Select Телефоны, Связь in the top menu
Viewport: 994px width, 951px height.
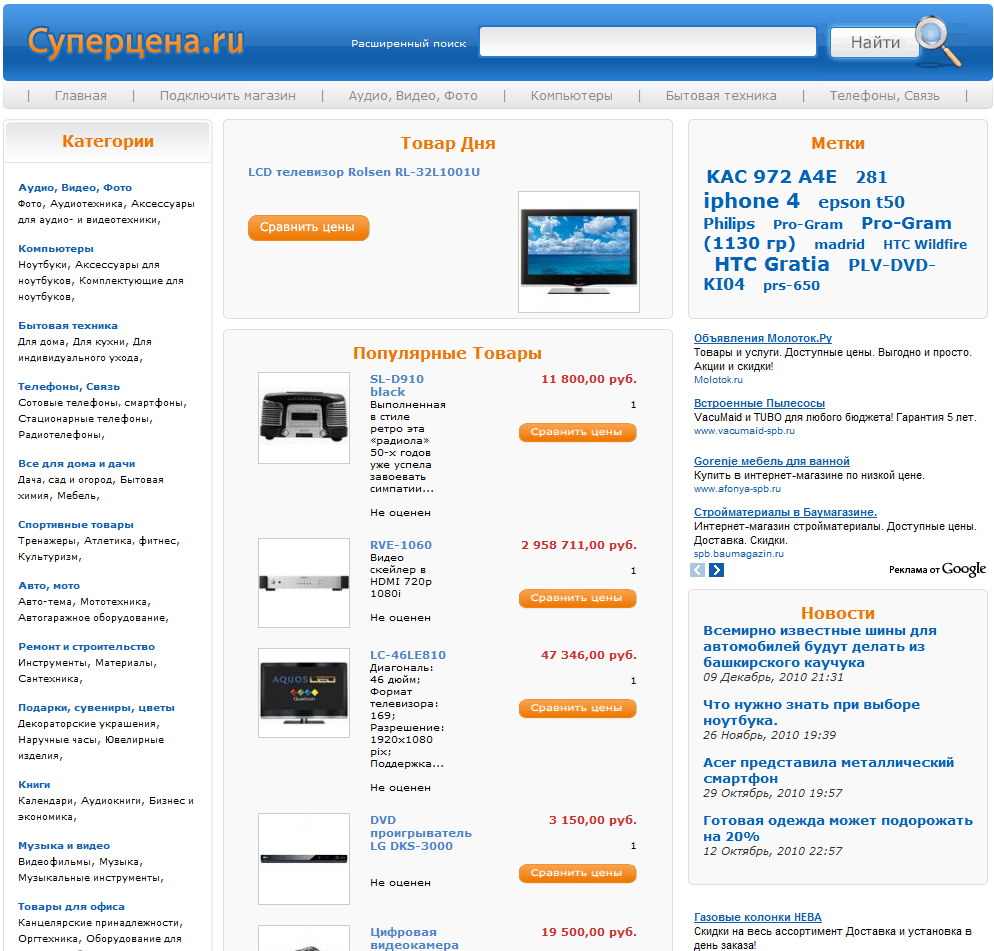click(884, 96)
